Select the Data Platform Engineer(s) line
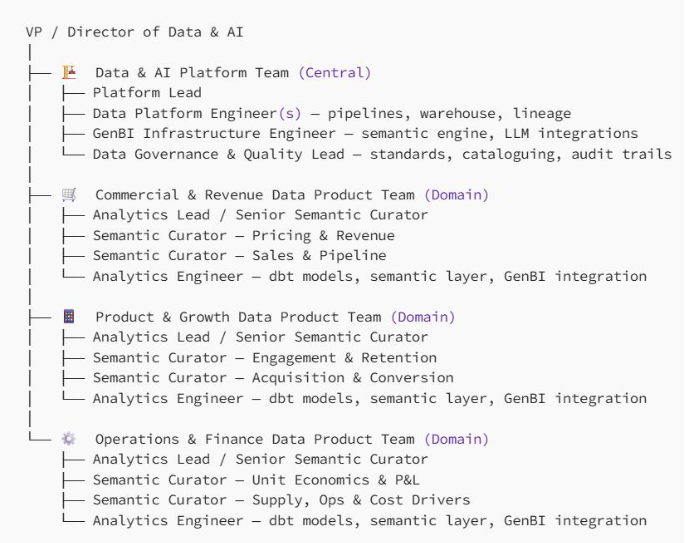This screenshot has width=686, height=543. coord(332,113)
